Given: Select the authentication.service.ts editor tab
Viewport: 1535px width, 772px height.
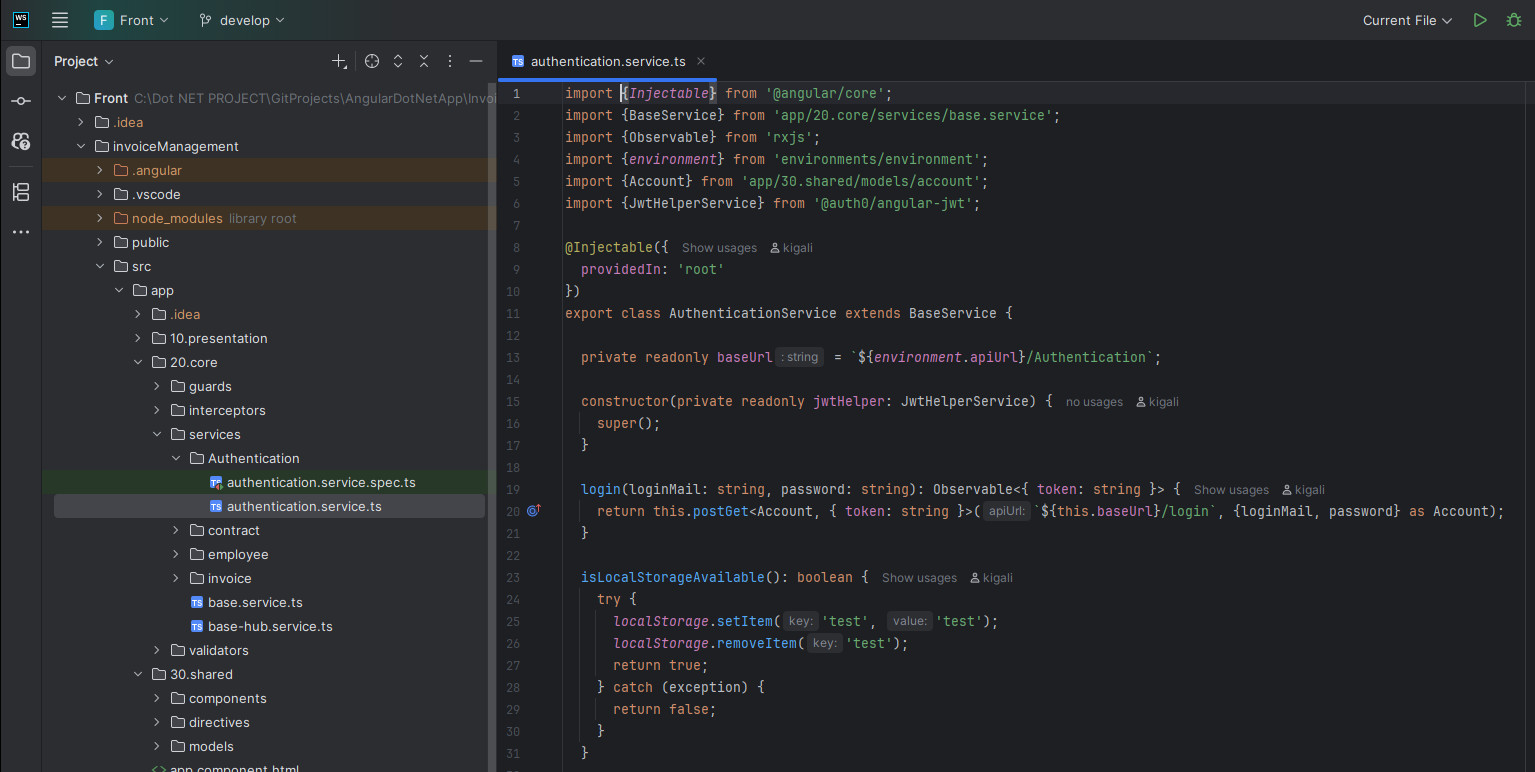Looking at the screenshot, I should (608, 61).
